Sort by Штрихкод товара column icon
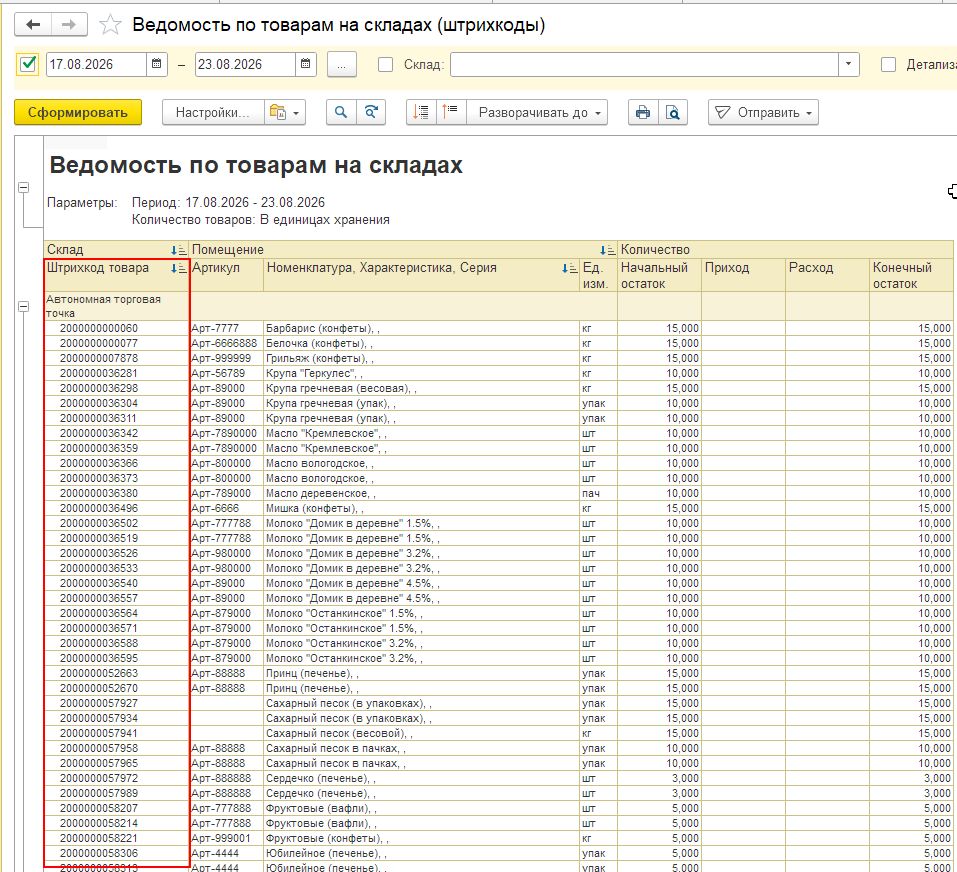Screen dimensions: 957x872 [x=179, y=268]
